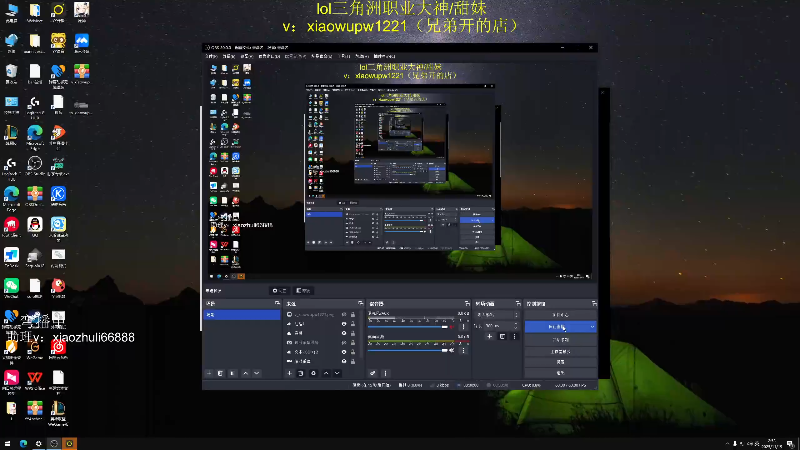
Task: Hide the second source via its eye toggle
Action: (x=344, y=324)
